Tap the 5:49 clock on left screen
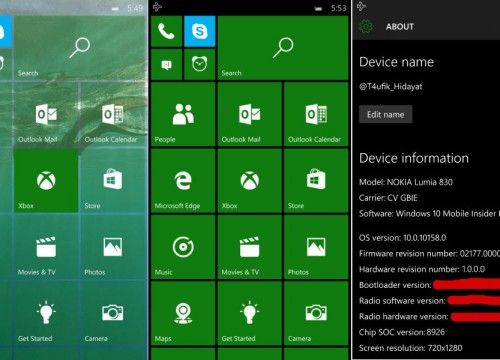500x360 pixels. [135, 8]
